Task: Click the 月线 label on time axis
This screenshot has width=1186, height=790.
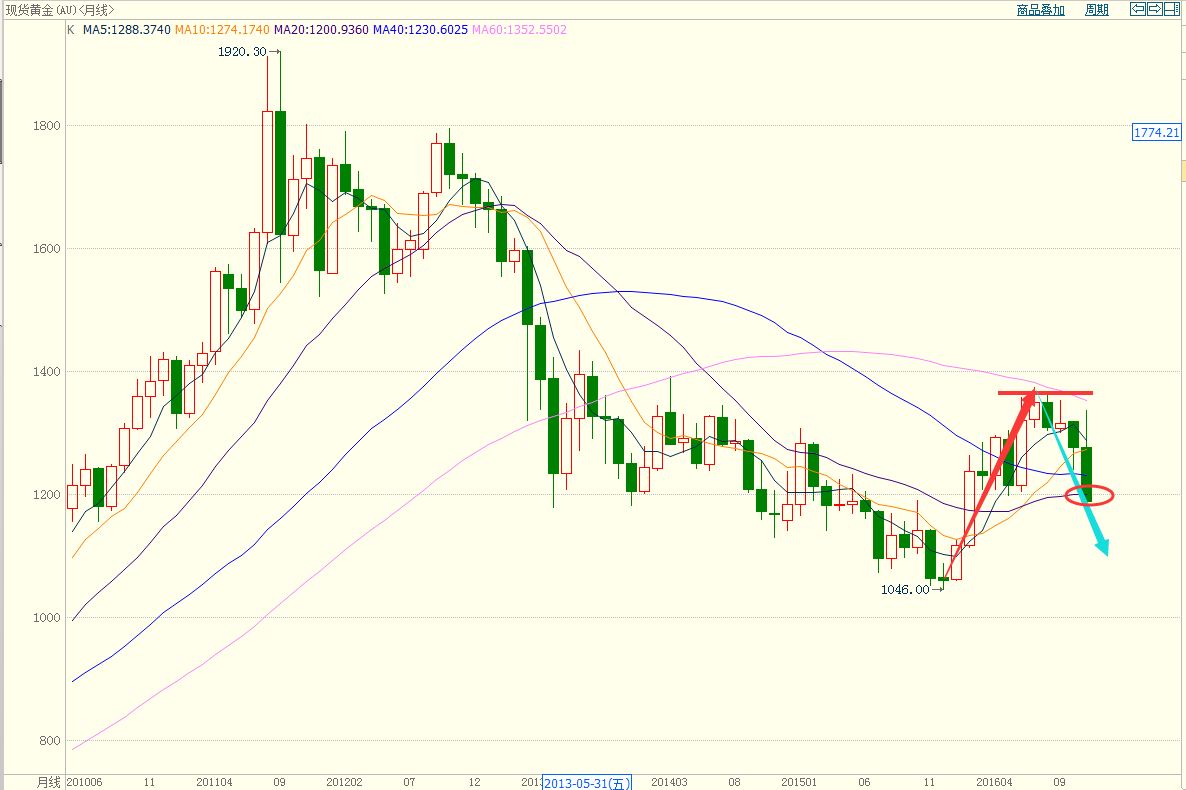Action: (x=49, y=781)
